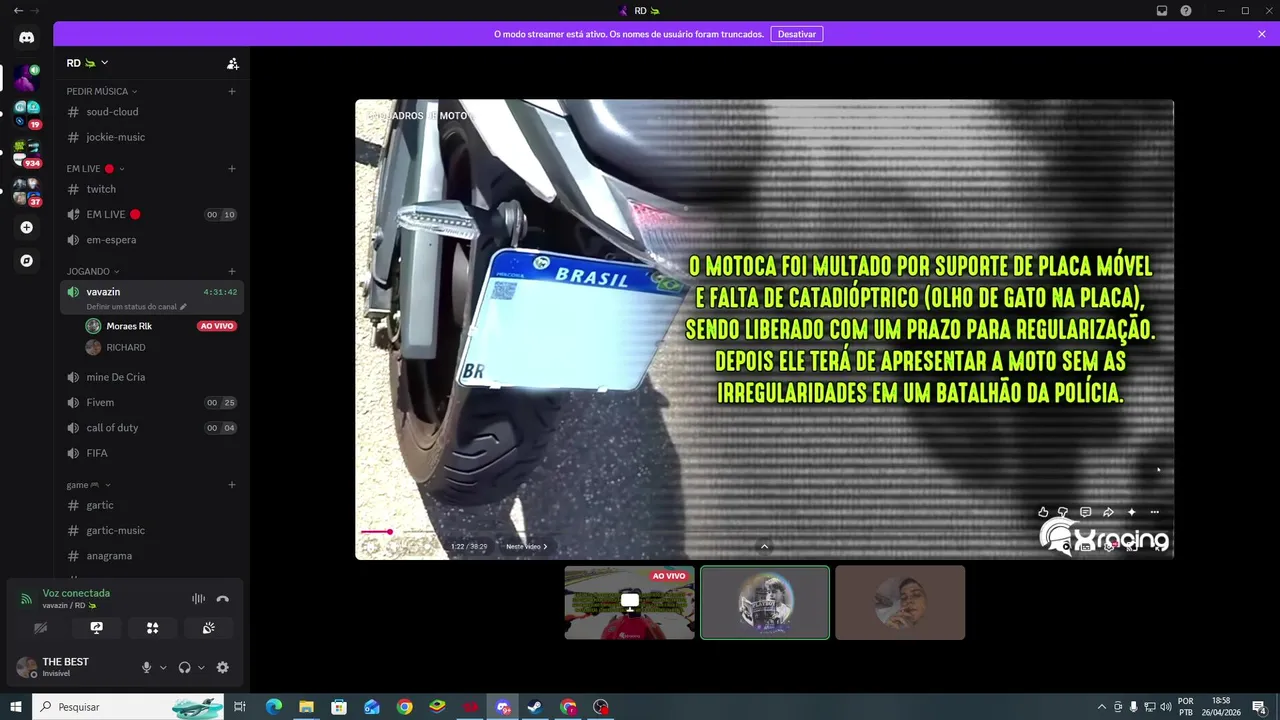This screenshot has width=1280, height=720.
Task: Click Neste vídeo link in stream
Action: (x=526, y=547)
